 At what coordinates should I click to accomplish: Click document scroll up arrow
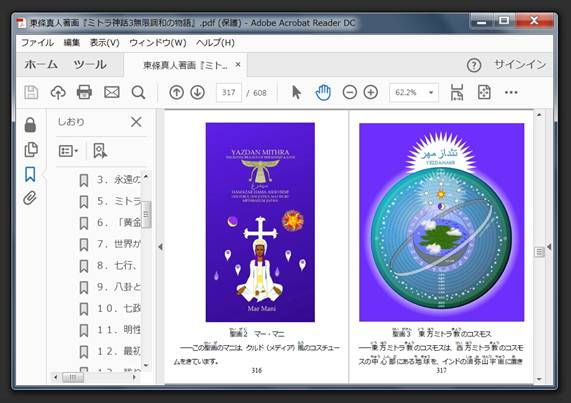[539, 115]
